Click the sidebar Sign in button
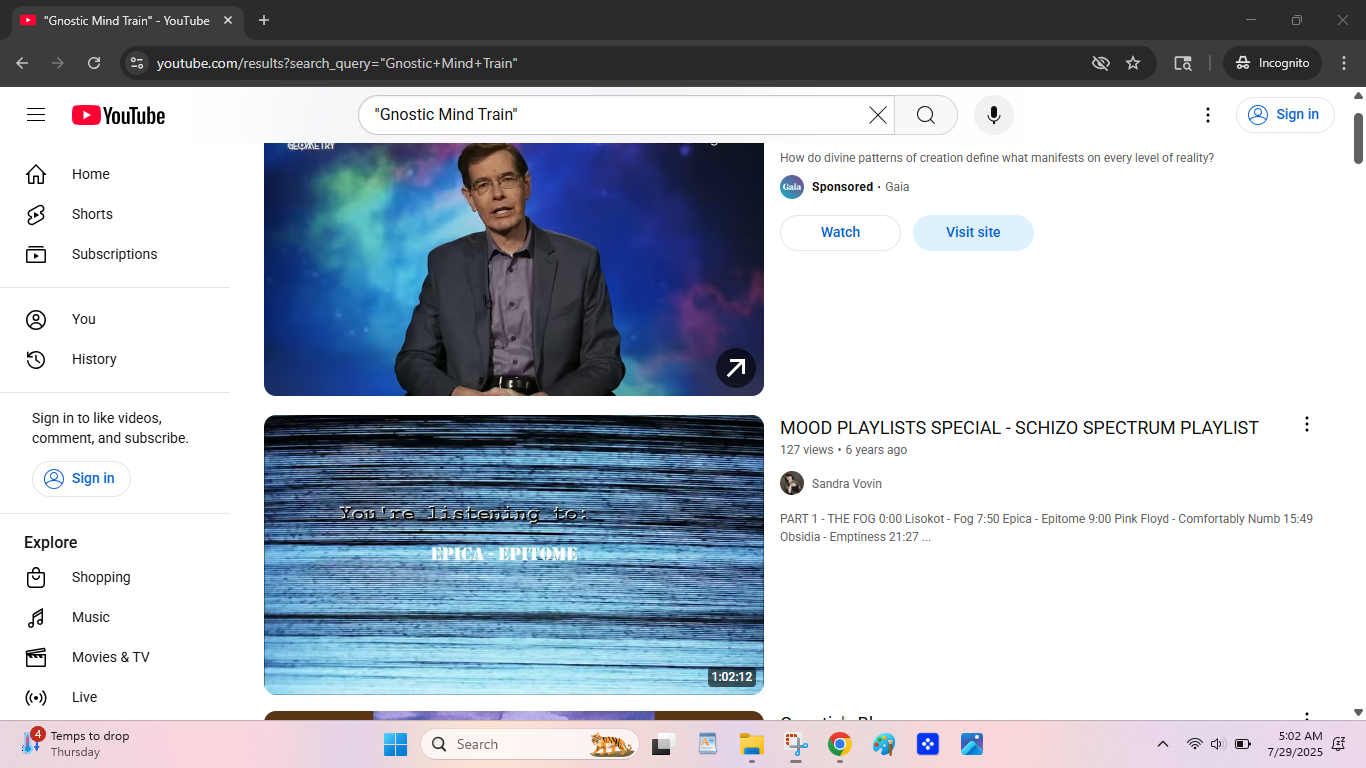1366x768 pixels. pos(81,478)
